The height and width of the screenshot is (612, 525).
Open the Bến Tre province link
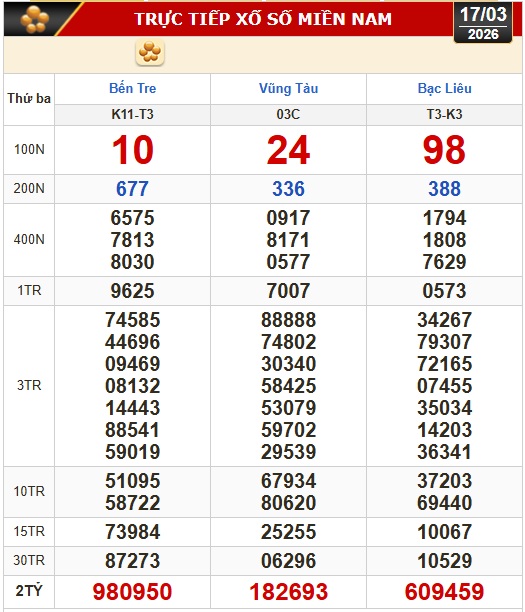tap(132, 88)
